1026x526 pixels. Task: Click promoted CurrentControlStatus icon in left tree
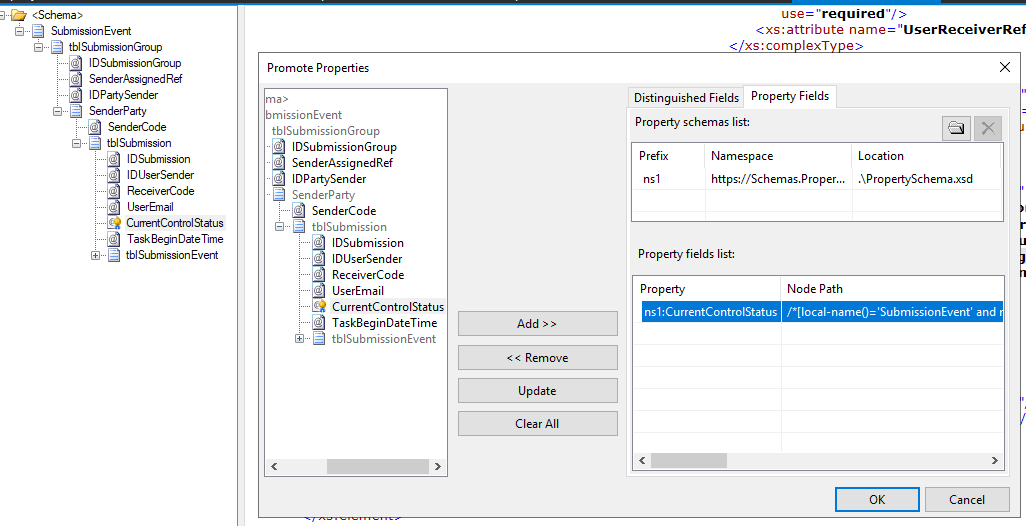point(114,223)
